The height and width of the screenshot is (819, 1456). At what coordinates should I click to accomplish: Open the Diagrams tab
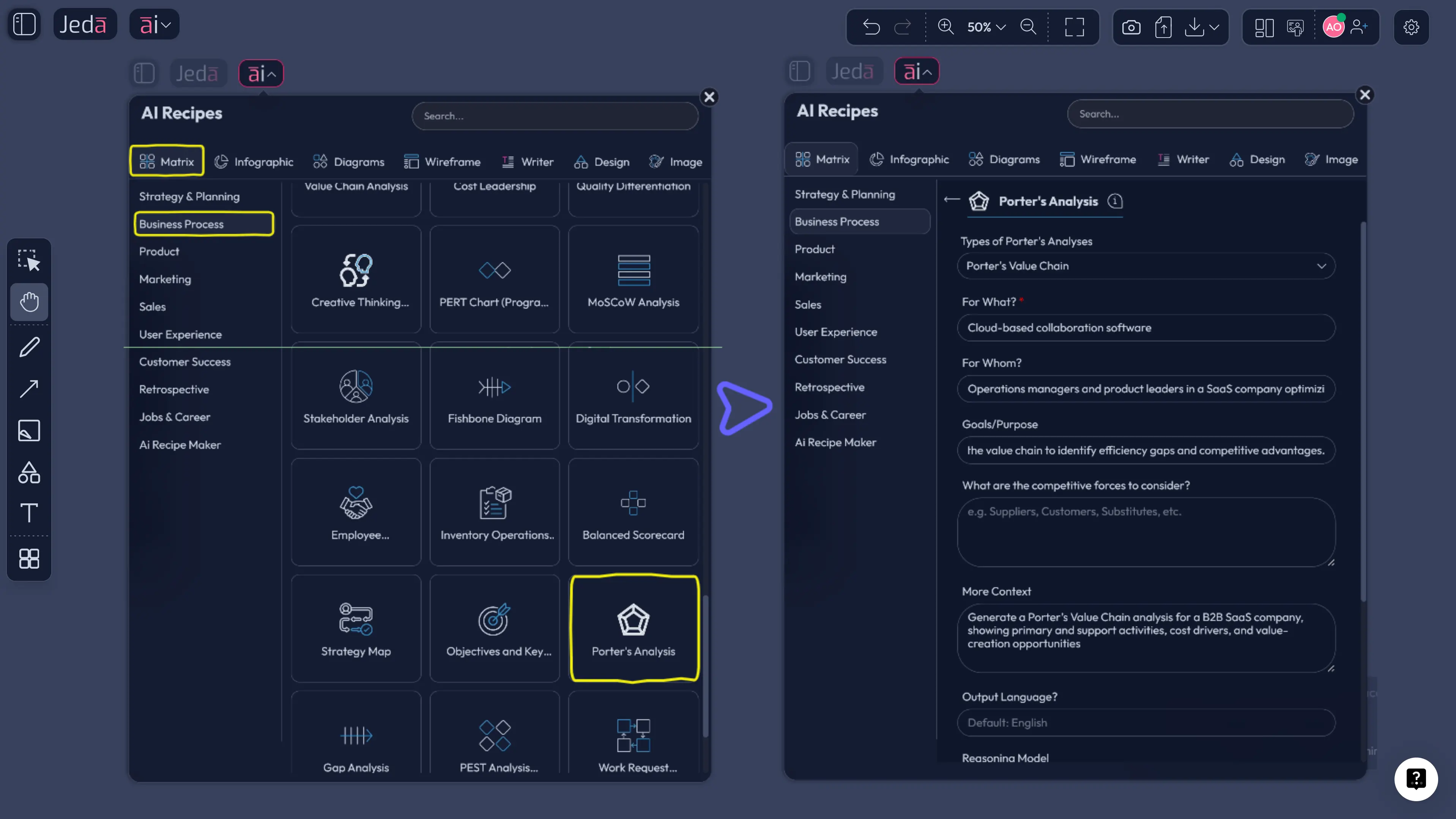click(349, 162)
